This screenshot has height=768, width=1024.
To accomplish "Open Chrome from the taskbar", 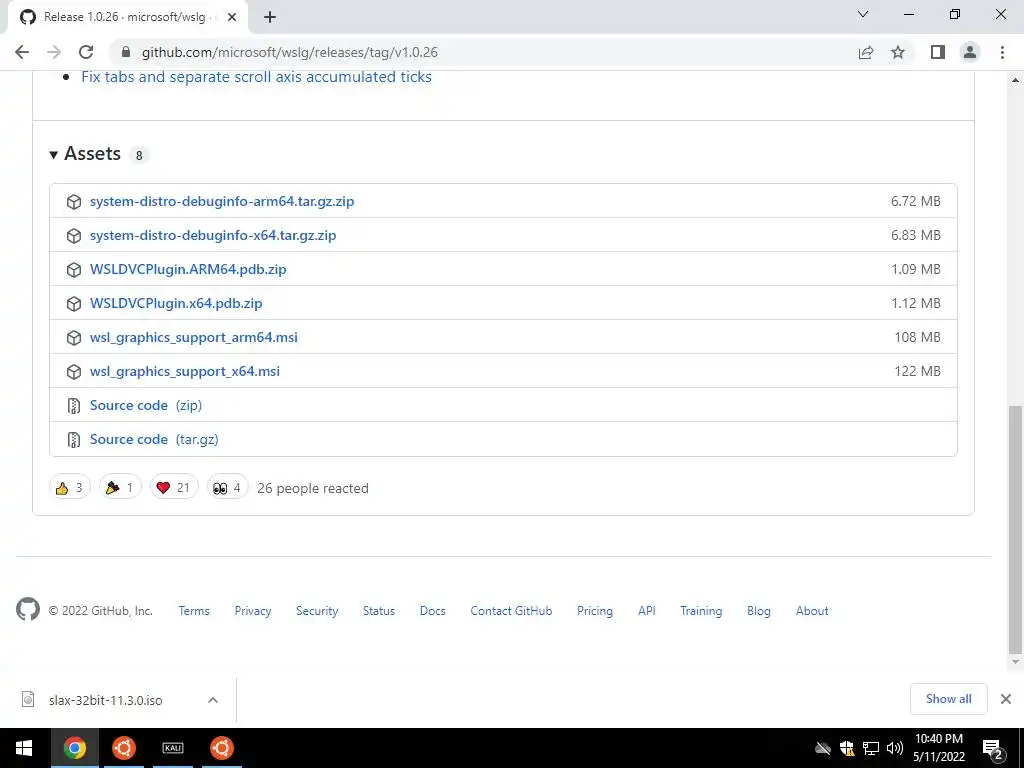I will tap(74, 748).
